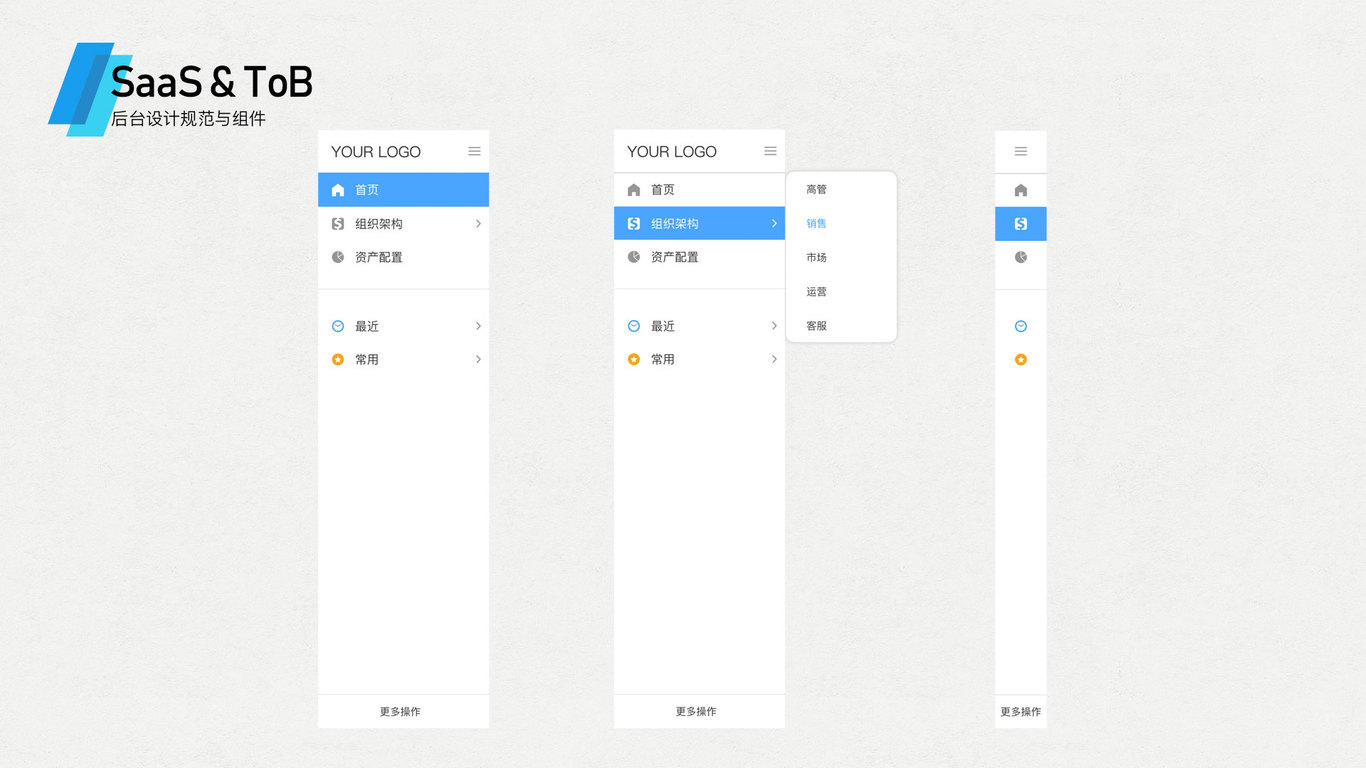
Task: Select 组织架构 label in left sidebar
Action: 379,224
